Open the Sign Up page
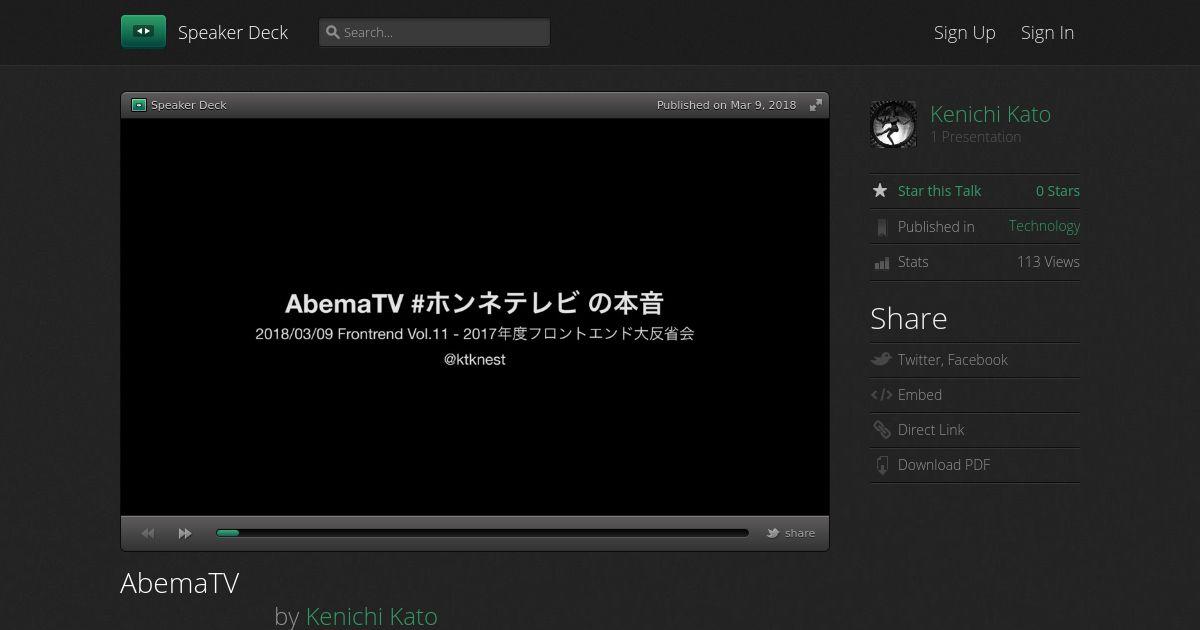Image resolution: width=1200 pixels, height=630 pixels. click(965, 32)
